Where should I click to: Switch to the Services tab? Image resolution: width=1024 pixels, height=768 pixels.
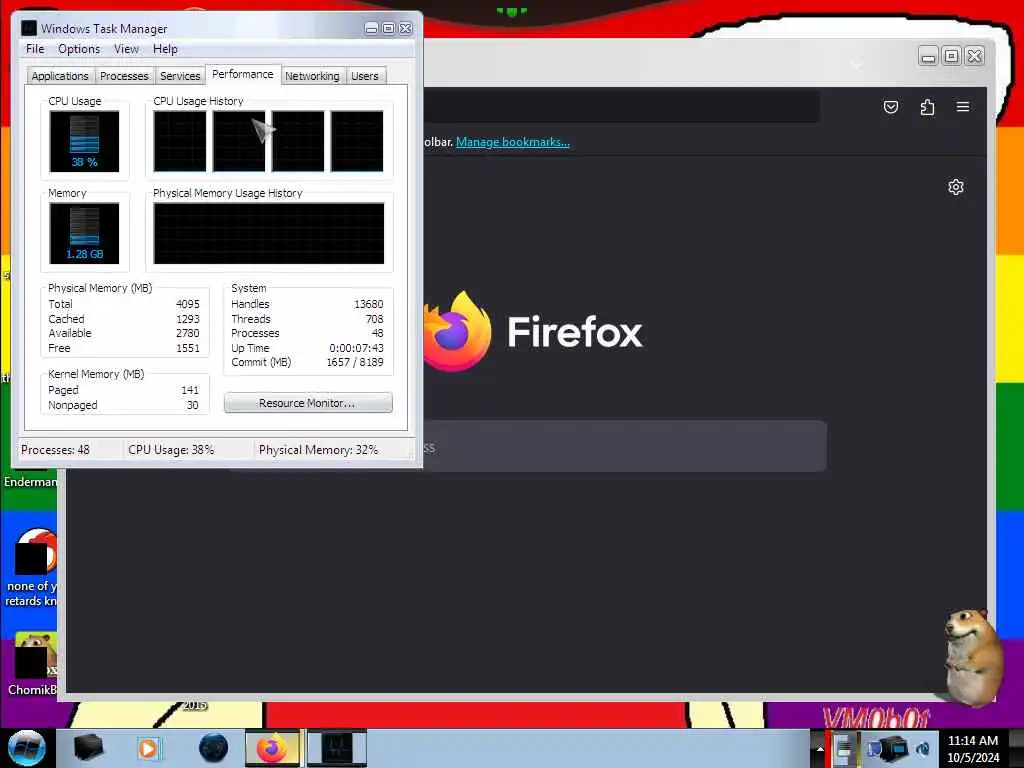[x=180, y=76]
